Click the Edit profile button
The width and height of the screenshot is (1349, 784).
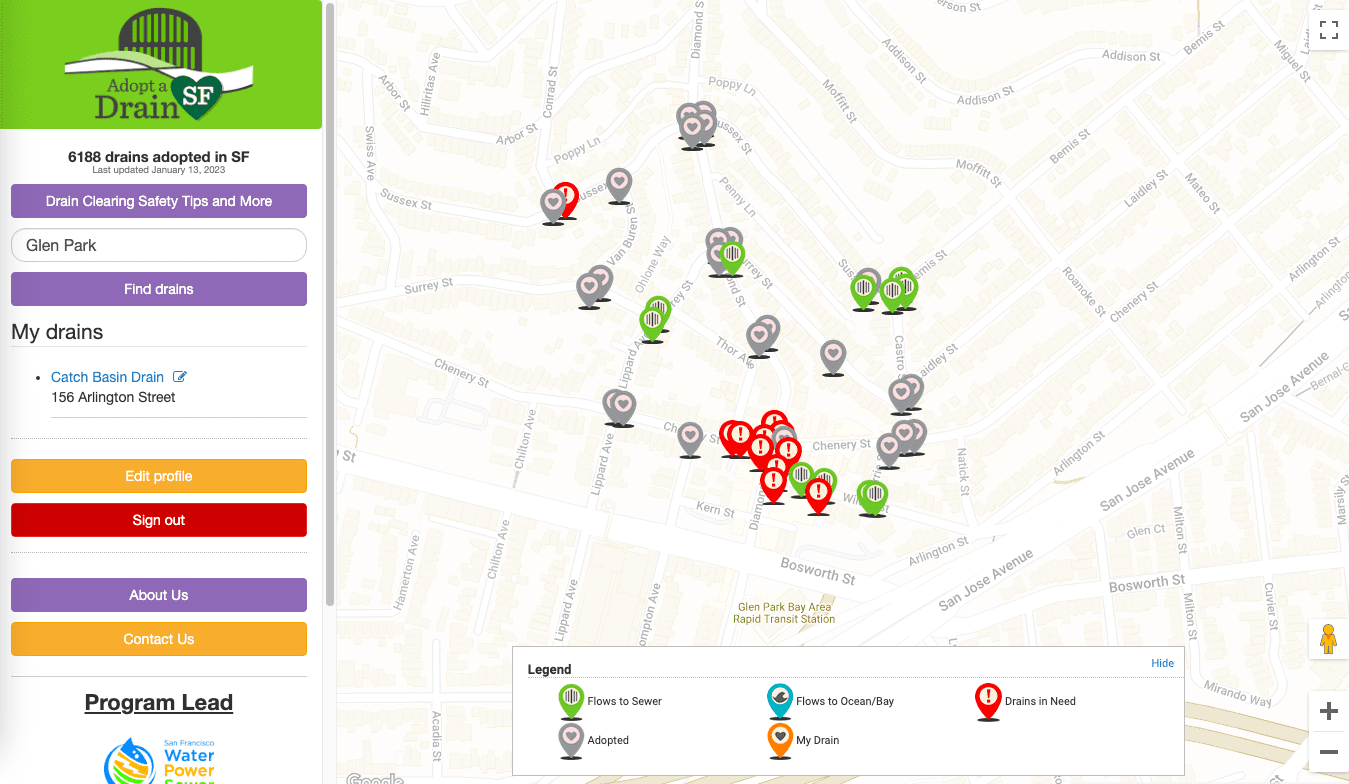(159, 476)
